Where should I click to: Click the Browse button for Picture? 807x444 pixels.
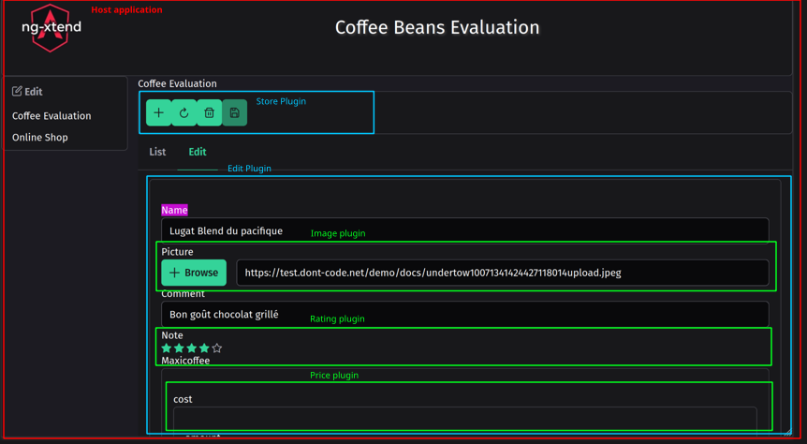[x=194, y=273]
